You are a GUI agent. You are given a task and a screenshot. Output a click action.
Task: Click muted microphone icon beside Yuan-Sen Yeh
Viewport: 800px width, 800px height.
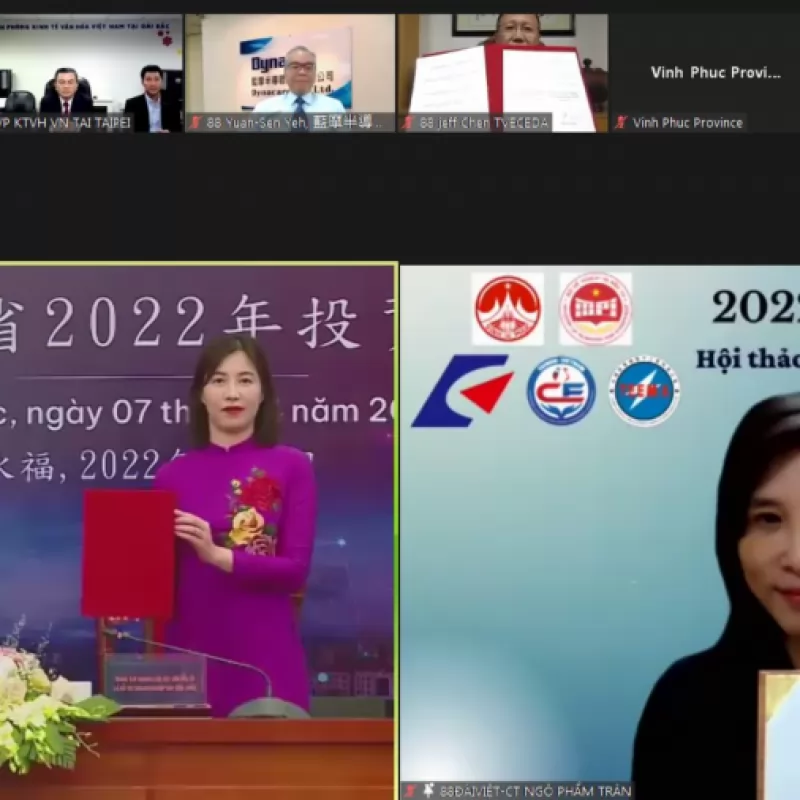coord(196,123)
